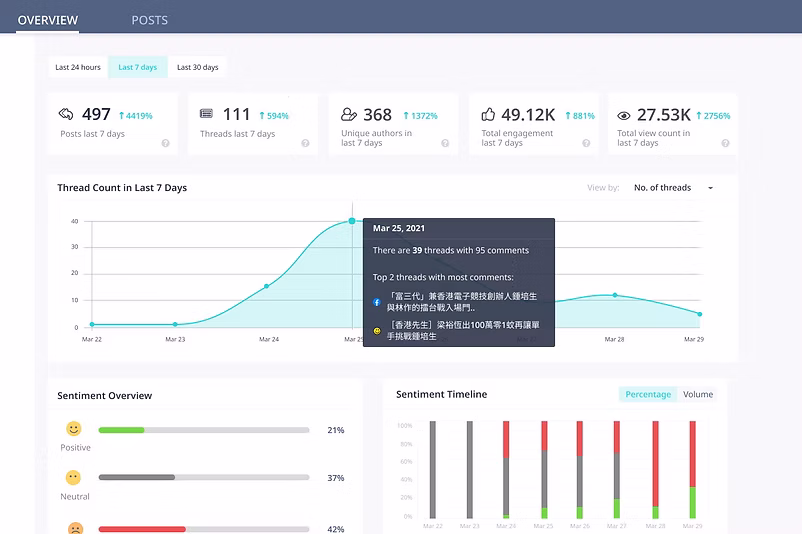The image size is (802, 534).
Task: Open the OVERVIEW tab
Action: click(x=48, y=20)
